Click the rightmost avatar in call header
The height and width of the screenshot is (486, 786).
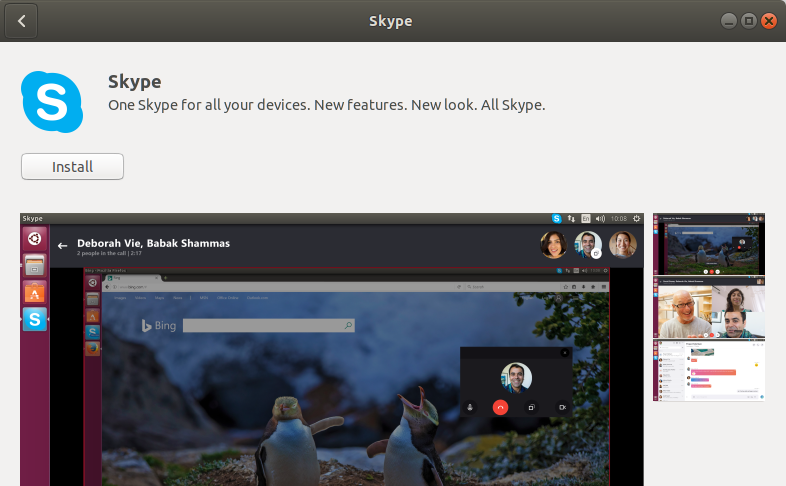click(623, 245)
